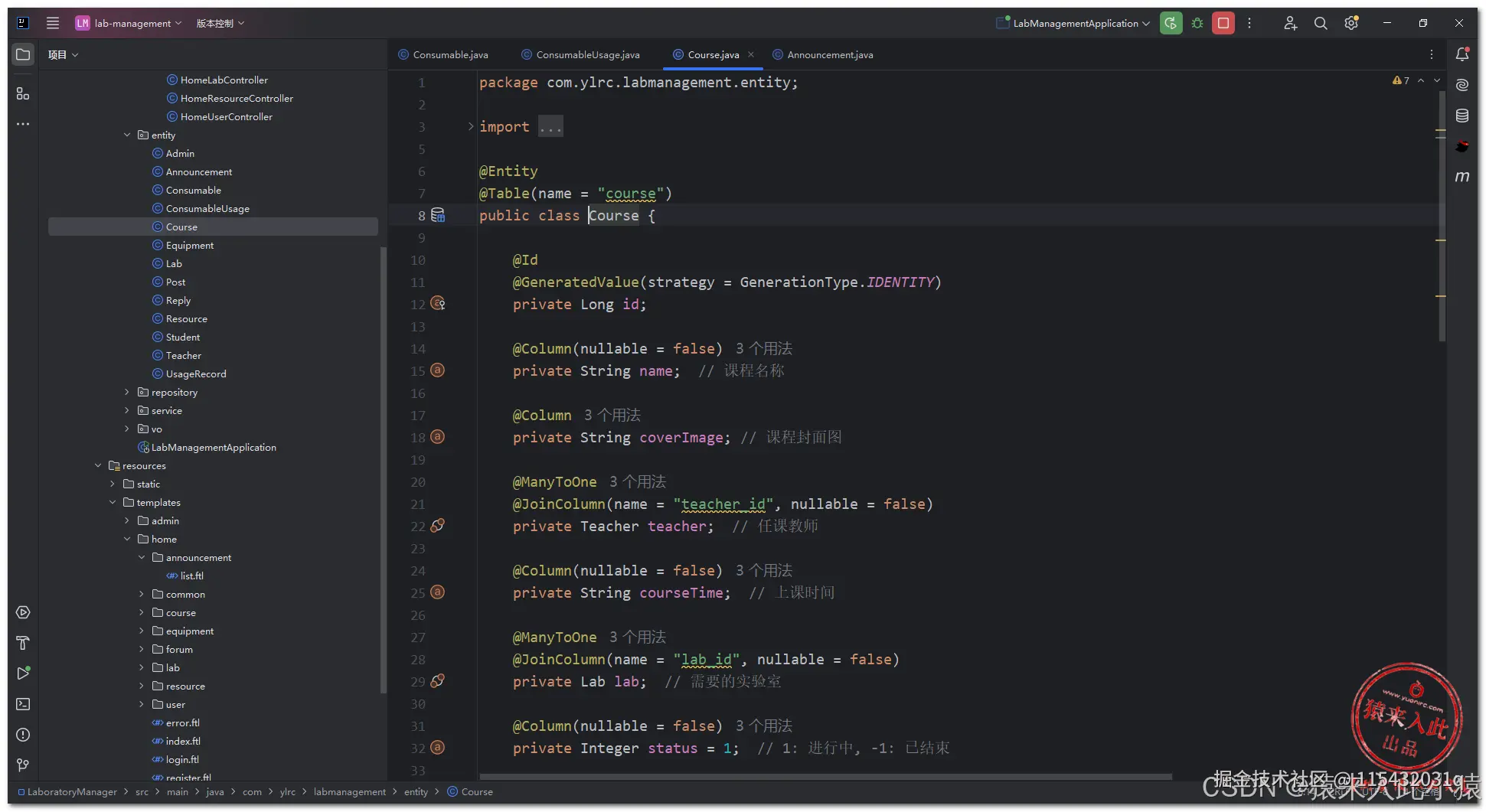1486x812 pixels.
Task: Expand the static folder
Action: click(113, 484)
